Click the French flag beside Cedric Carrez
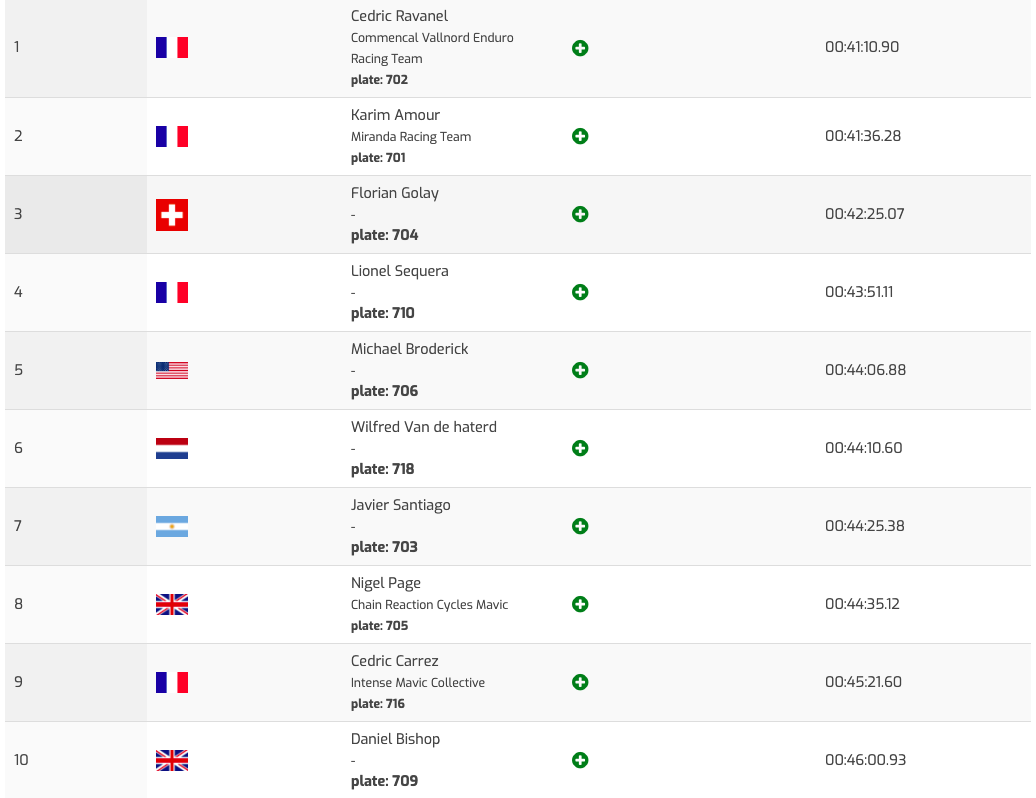The height and width of the screenshot is (798, 1036). tap(172, 683)
